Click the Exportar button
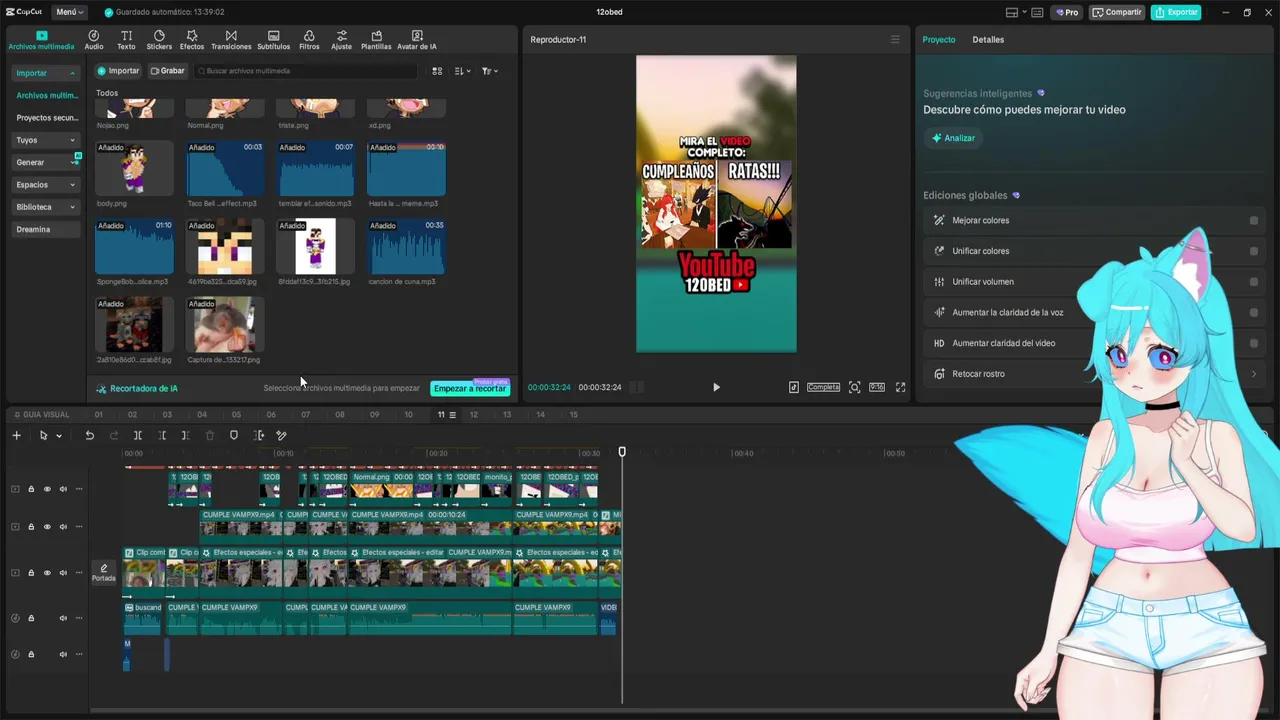This screenshot has width=1280, height=720. pos(1176,12)
